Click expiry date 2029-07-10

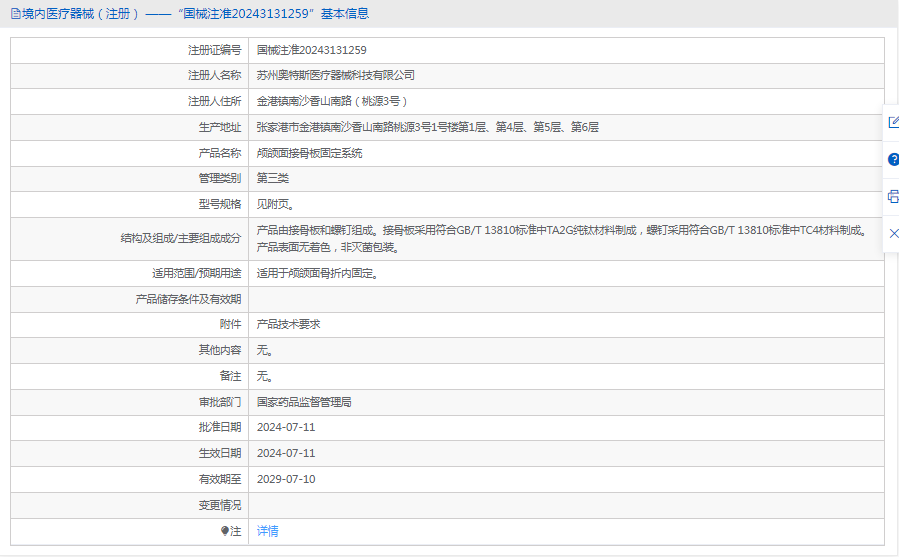(x=286, y=479)
